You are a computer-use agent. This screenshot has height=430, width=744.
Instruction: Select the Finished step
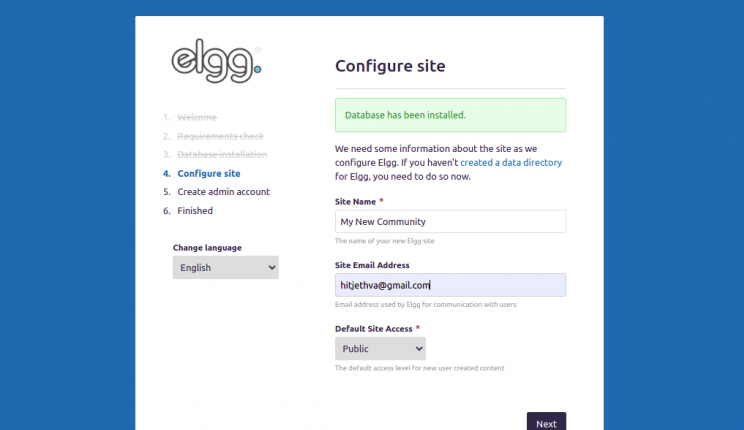195,211
